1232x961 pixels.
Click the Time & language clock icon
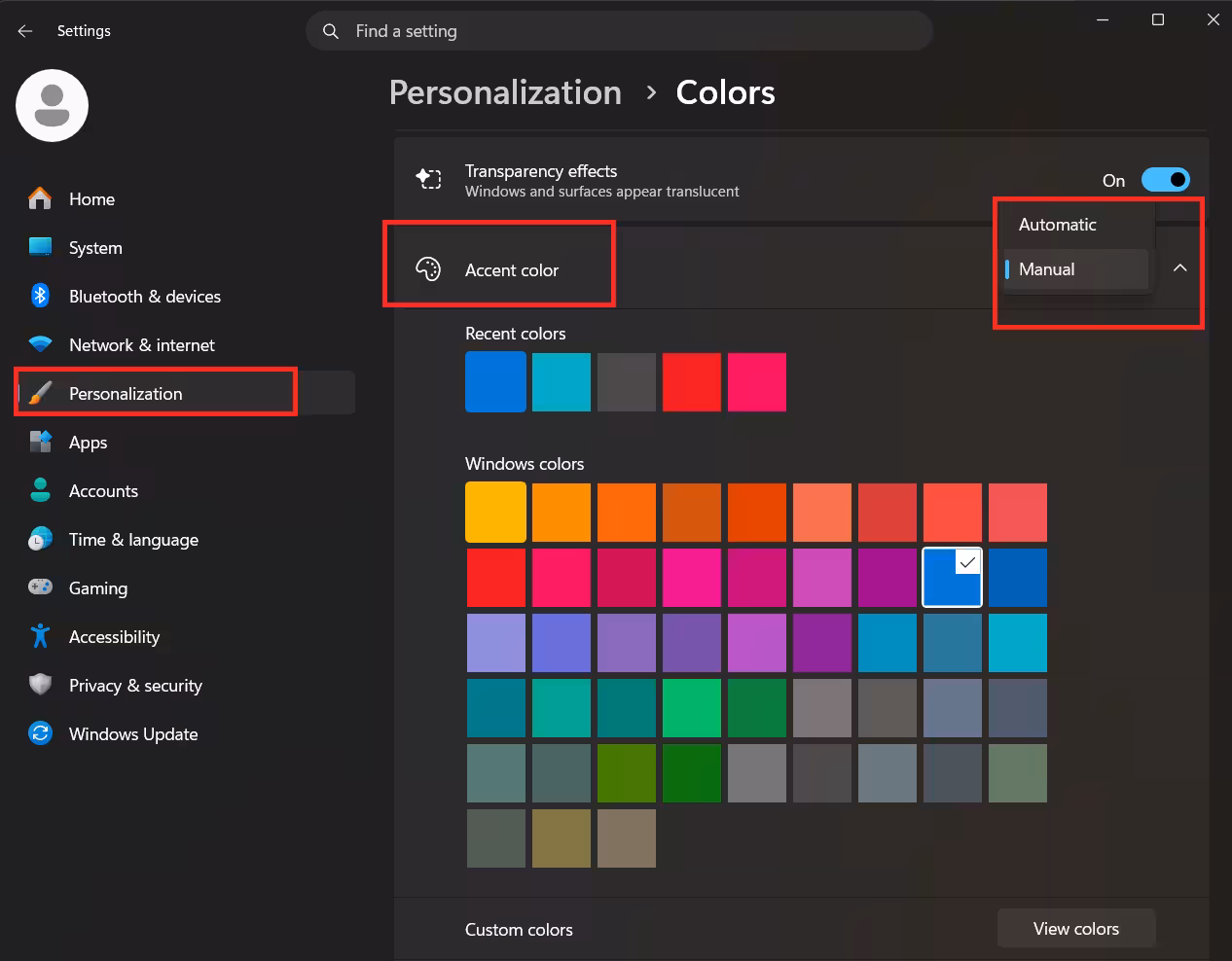[x=40, y=539]
